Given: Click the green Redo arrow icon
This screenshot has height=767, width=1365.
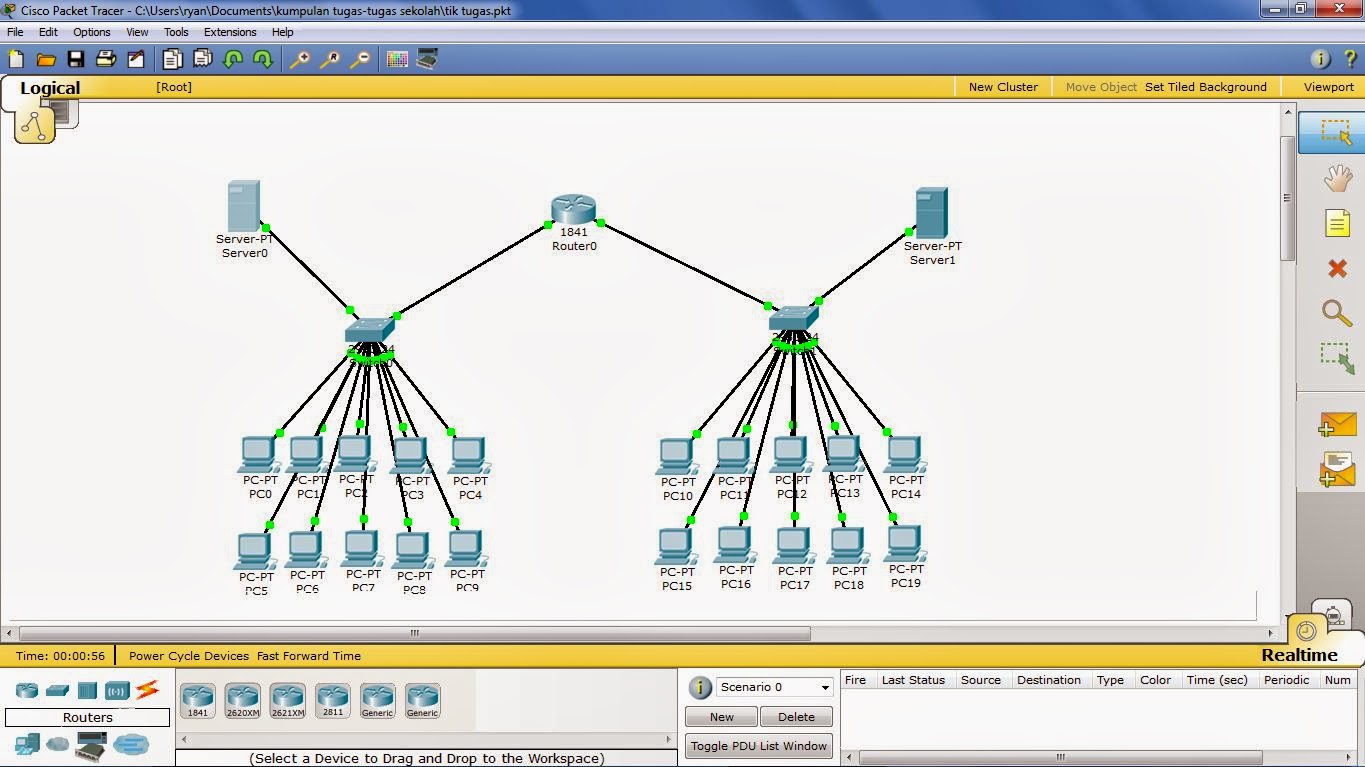Looking at the screenshot, I should coord(263,60).
